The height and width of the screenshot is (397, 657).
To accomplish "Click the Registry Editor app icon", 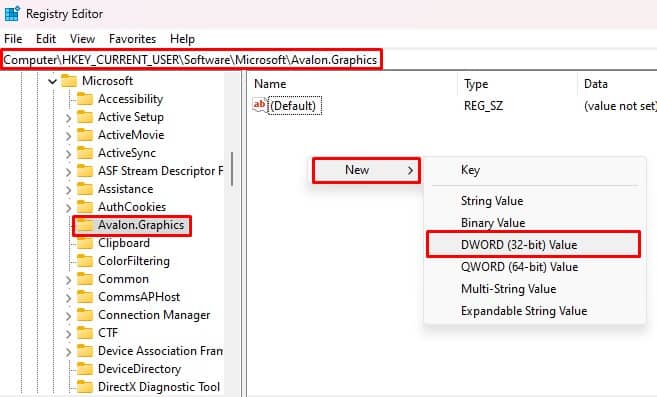I will point(12,13).
